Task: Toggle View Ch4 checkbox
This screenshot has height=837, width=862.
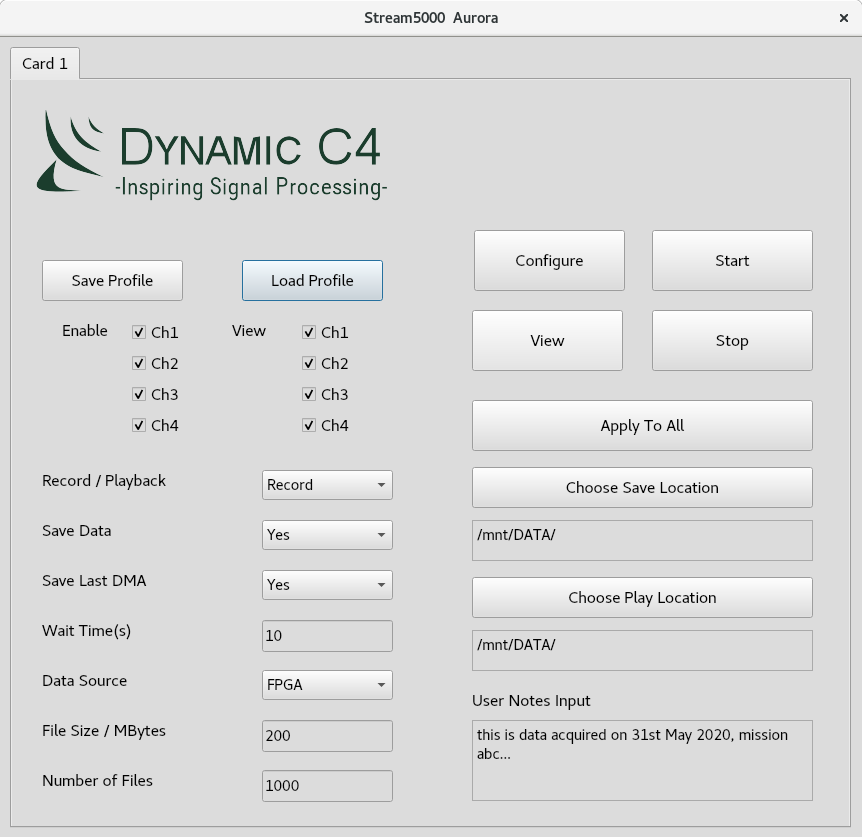Action: pos(309,426)
